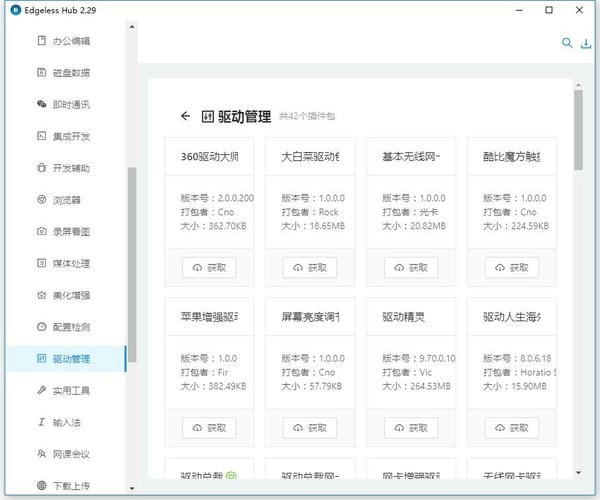Get the 大白菜驱动 plugin
This screenshot has height=500, width=600.
point(310,268)
